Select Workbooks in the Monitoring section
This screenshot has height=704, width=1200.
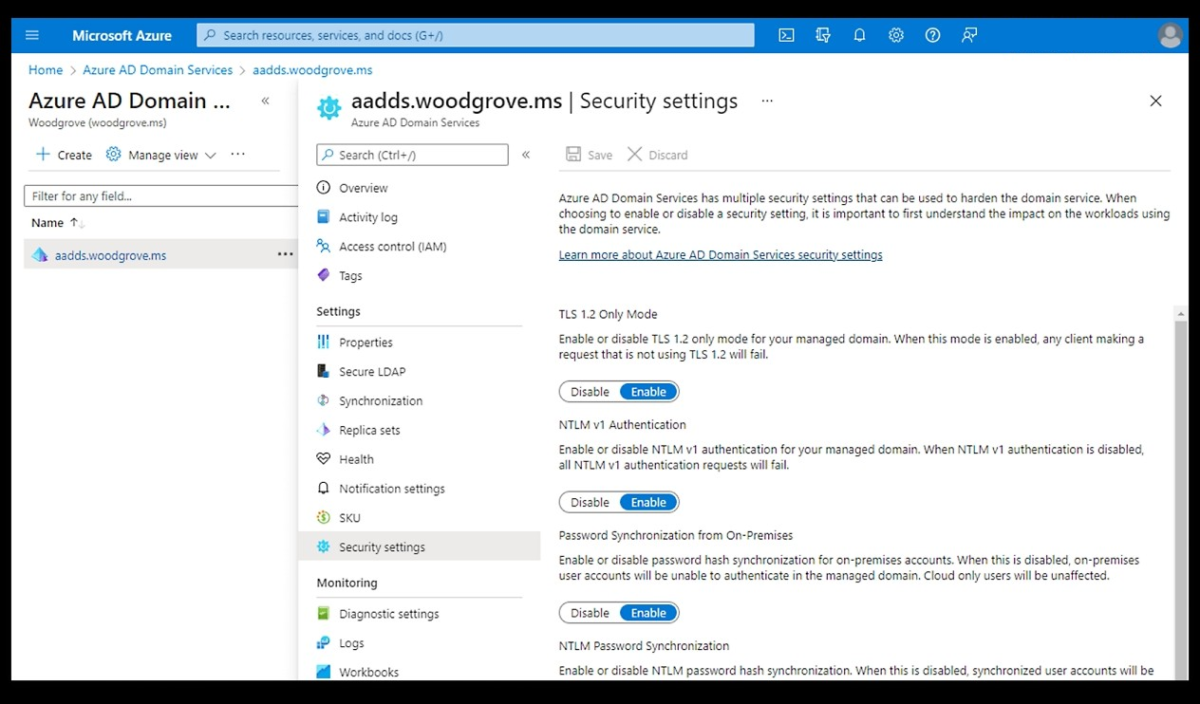(x=370, y=671)
